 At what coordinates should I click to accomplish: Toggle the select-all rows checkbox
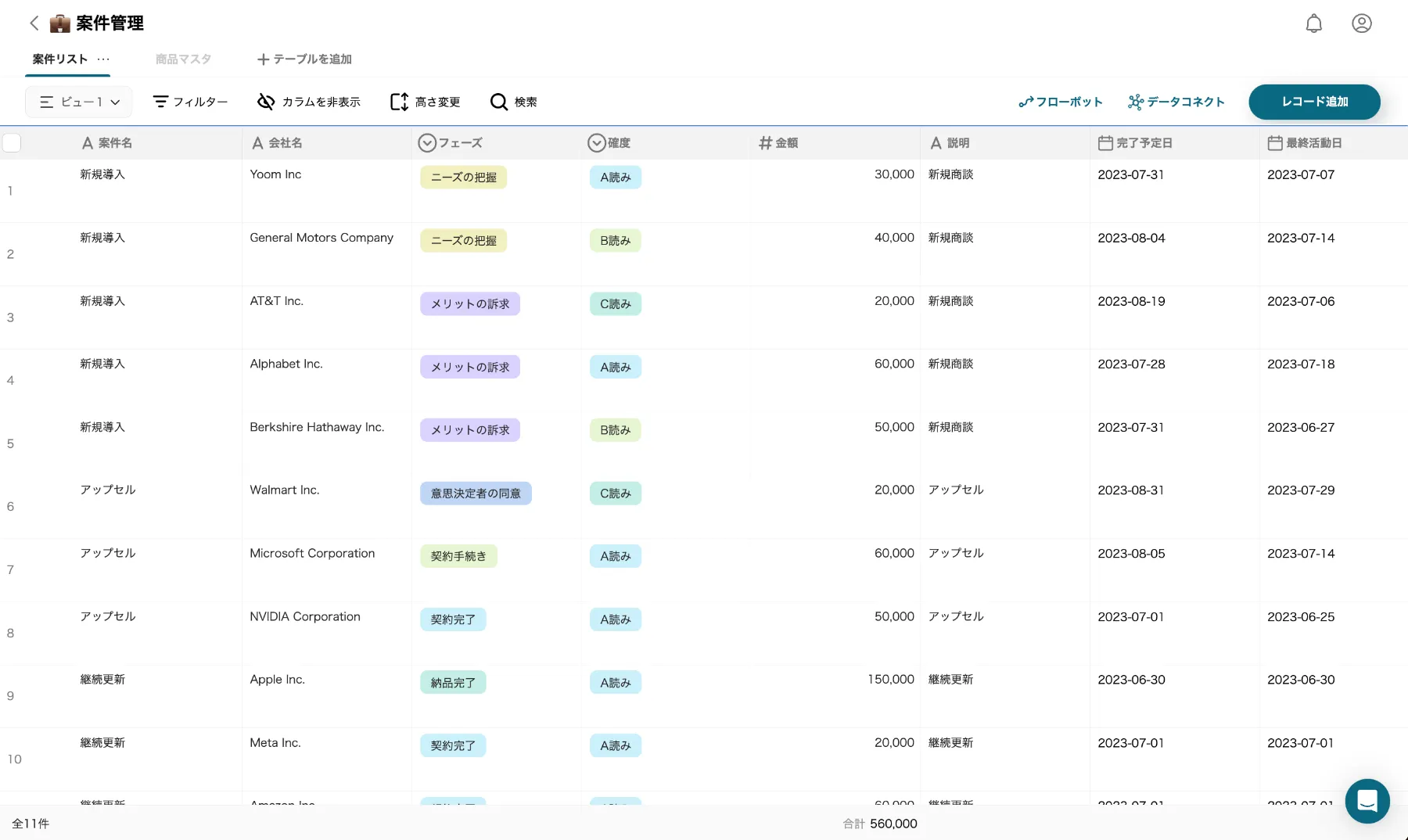pyautogui.click(x=12, y=143)
